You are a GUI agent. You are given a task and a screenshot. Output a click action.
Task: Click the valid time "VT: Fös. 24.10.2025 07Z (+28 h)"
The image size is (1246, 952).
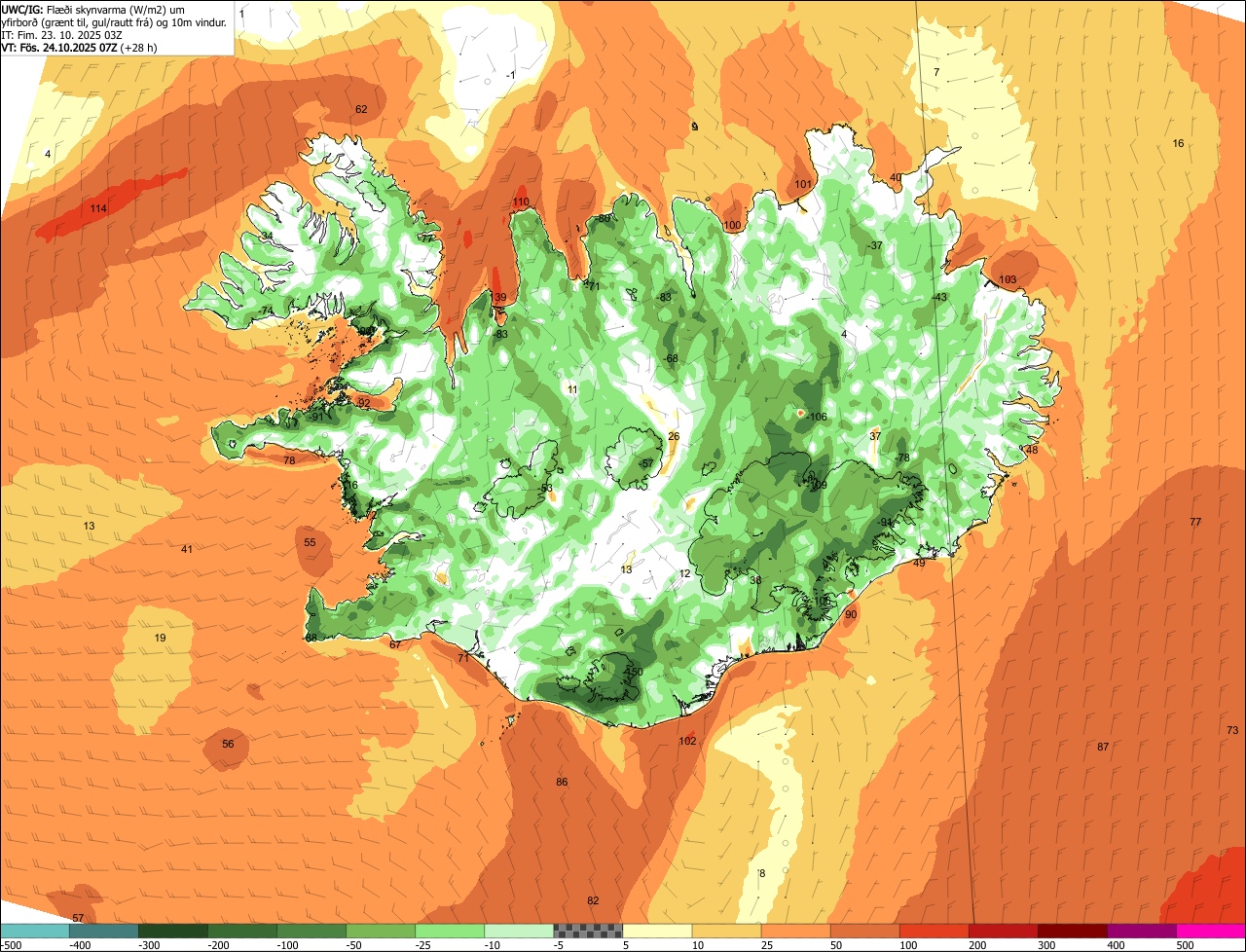(x=80, y=47)
